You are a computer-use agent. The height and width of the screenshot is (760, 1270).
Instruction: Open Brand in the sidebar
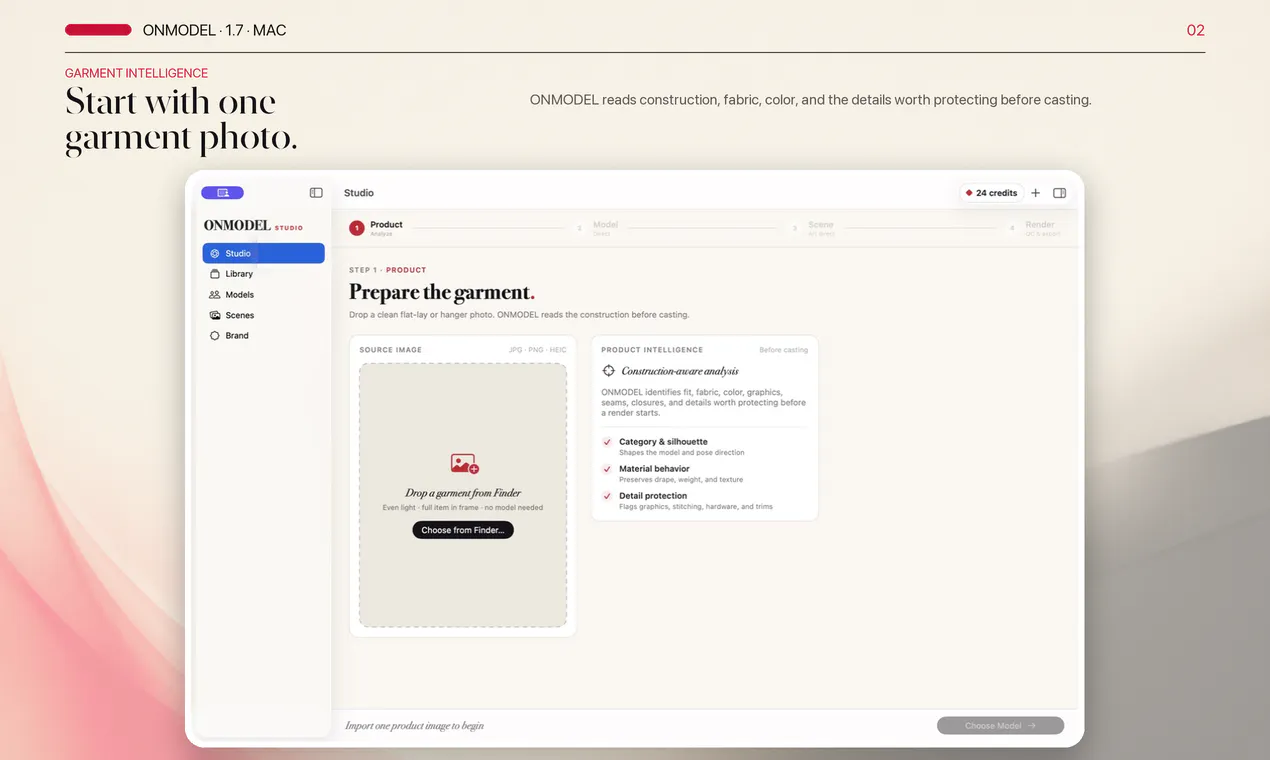(263, 336)
